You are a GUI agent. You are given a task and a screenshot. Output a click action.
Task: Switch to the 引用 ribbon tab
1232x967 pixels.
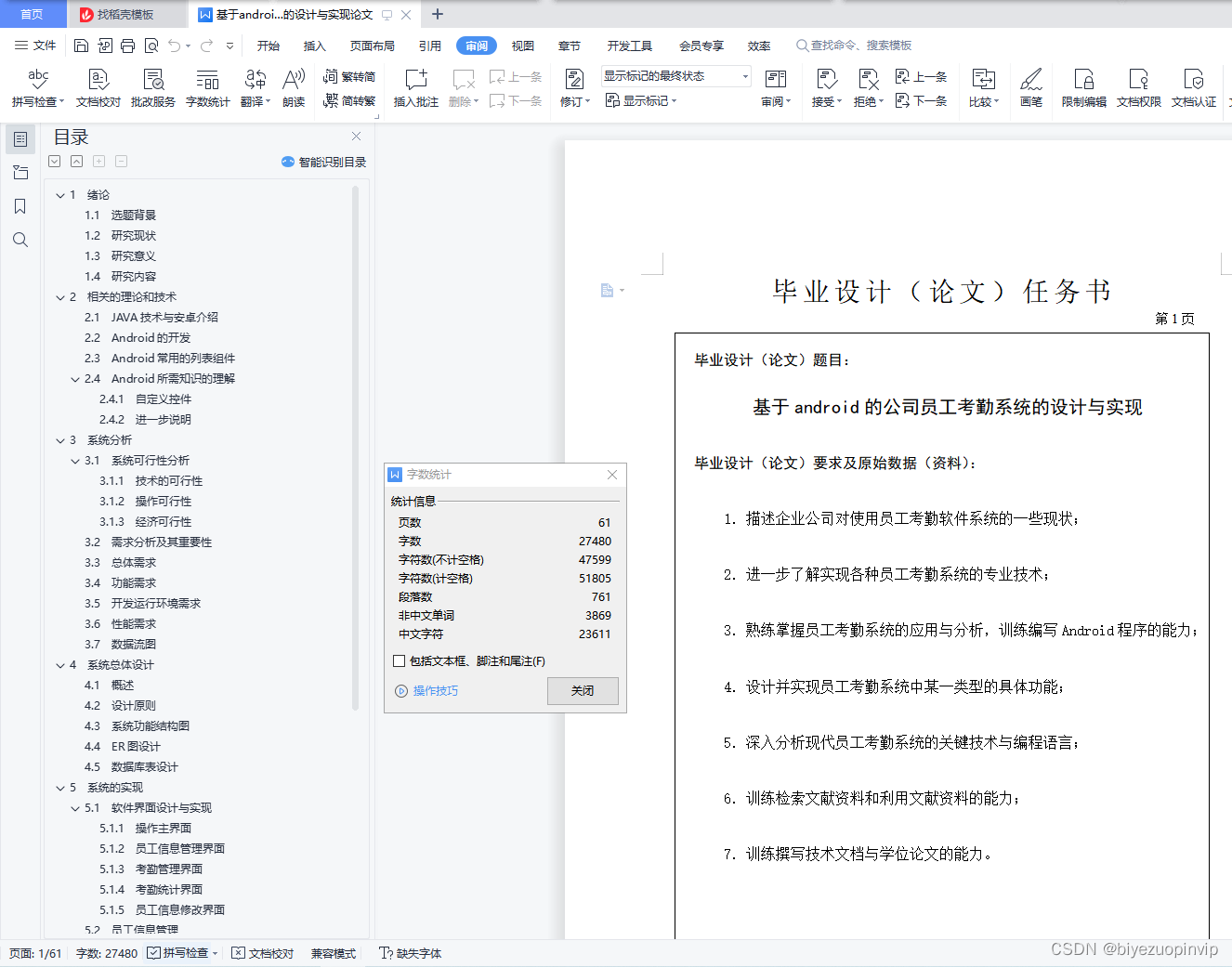[x=430, y=46]
